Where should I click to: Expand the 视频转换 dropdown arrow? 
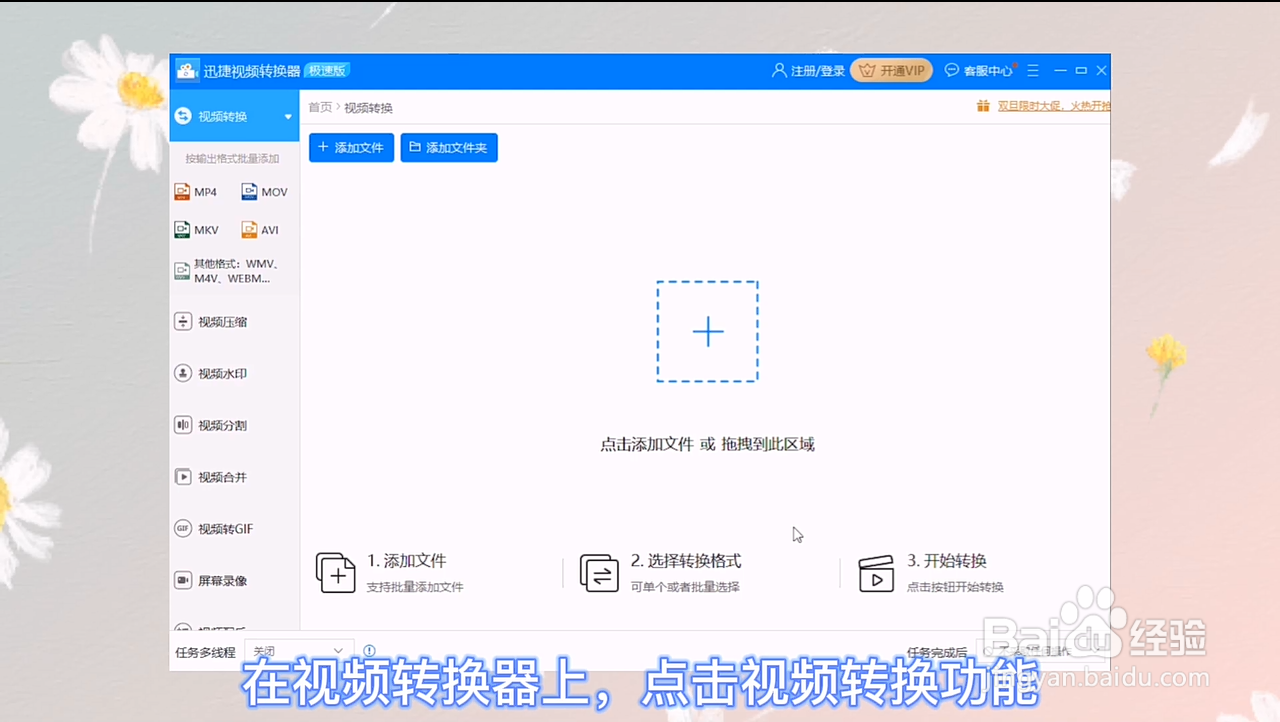point(288,117)
